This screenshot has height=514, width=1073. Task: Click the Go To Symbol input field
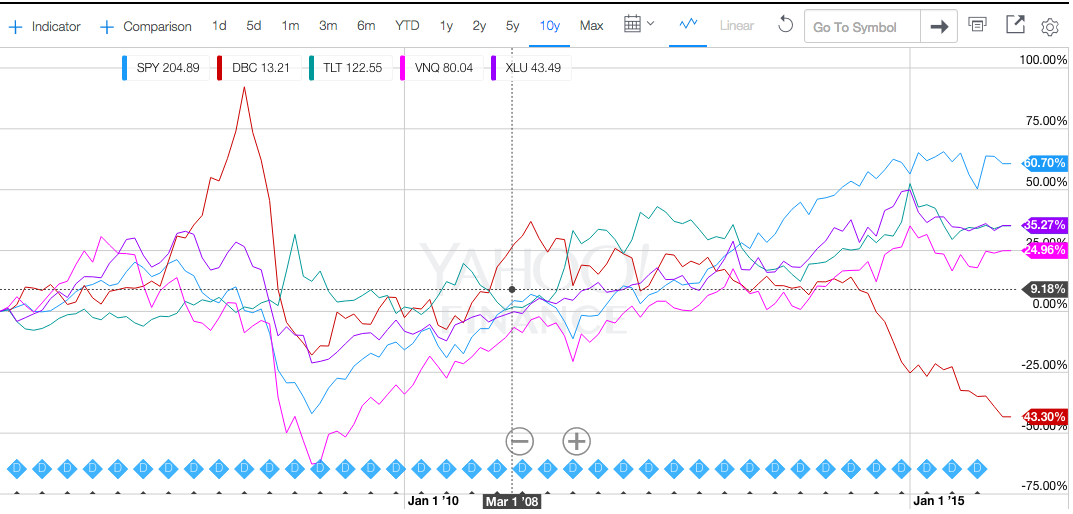862,27
